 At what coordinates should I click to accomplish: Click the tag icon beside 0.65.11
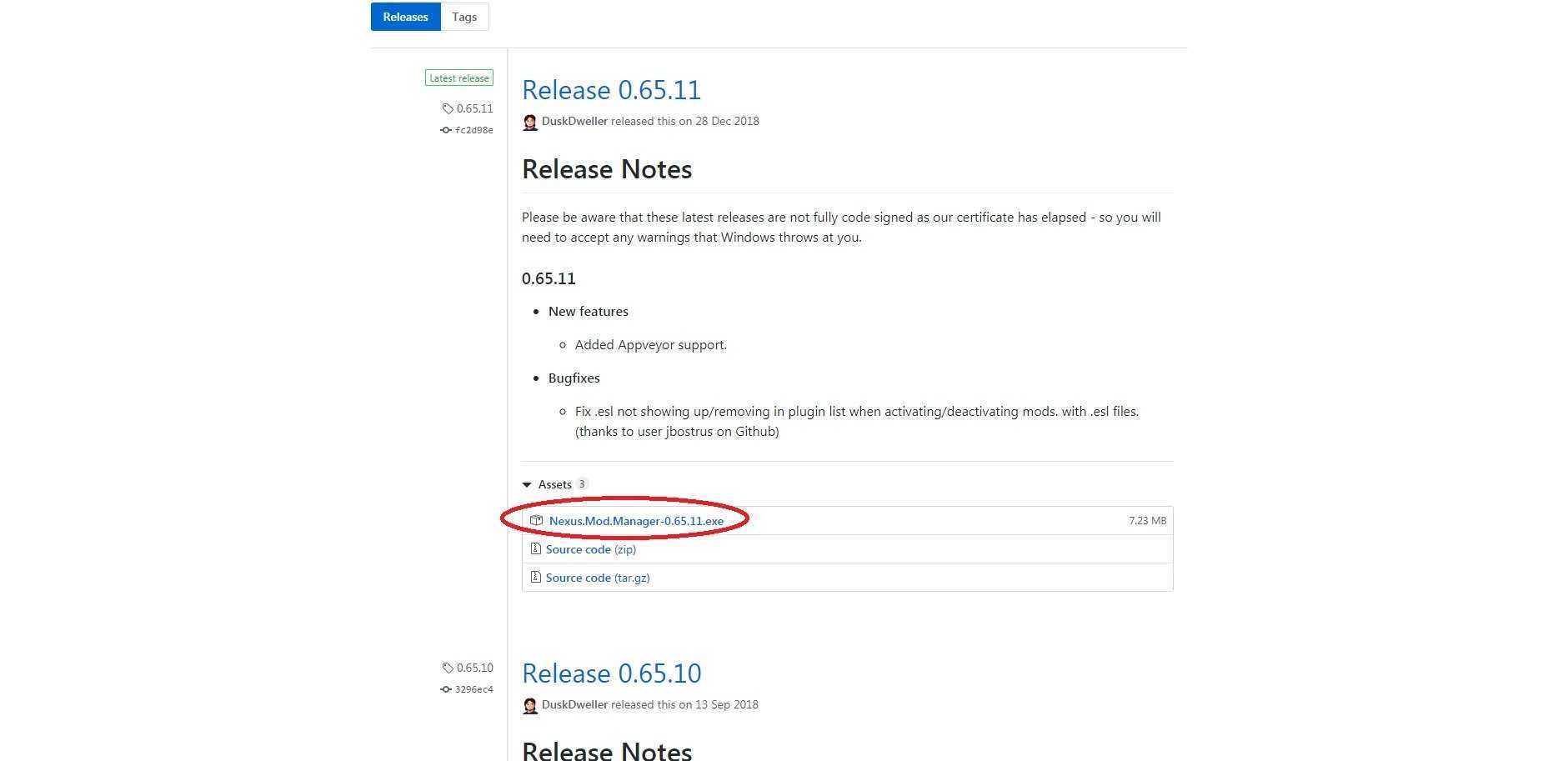tap(448, 108)
